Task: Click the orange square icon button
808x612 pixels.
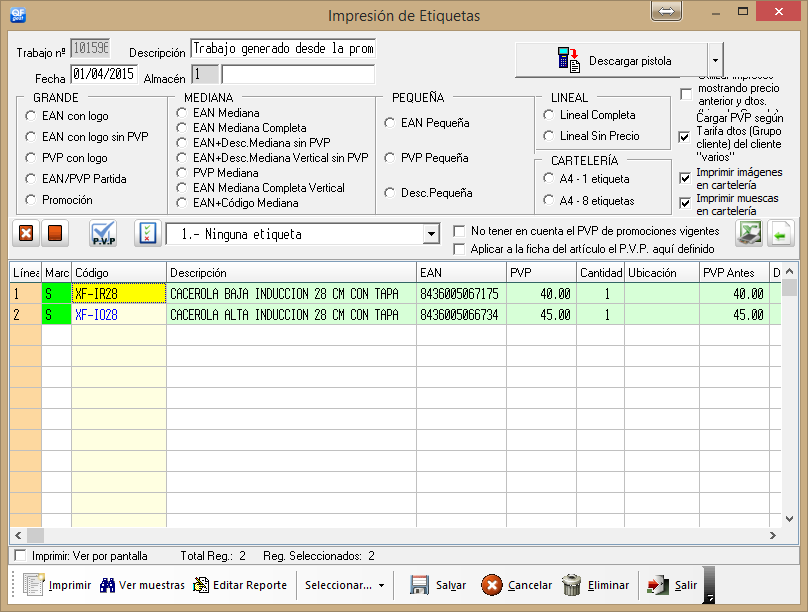Action: click(55, 233)
